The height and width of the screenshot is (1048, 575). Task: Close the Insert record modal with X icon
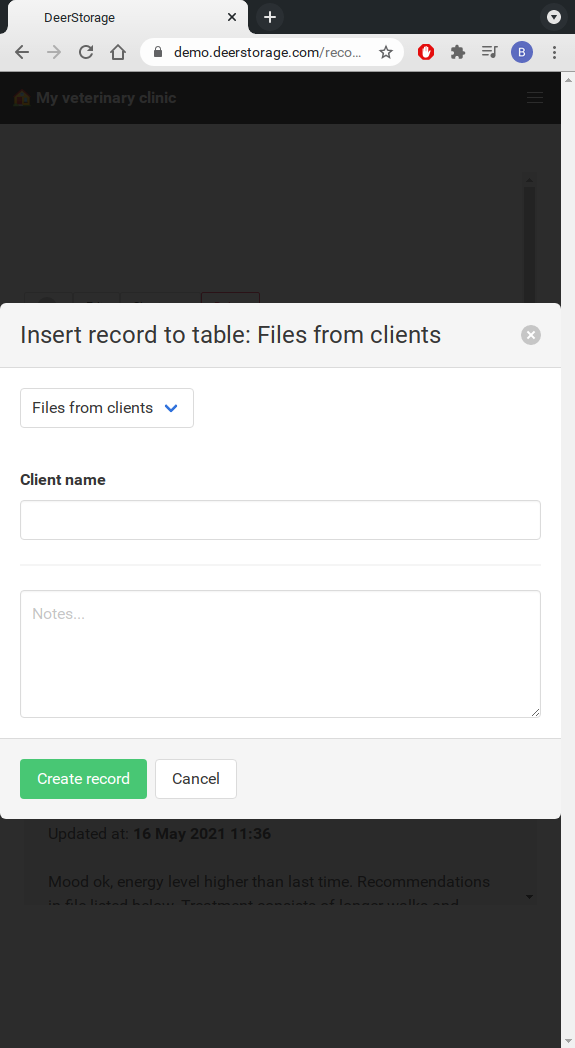[x=531, y=335]
